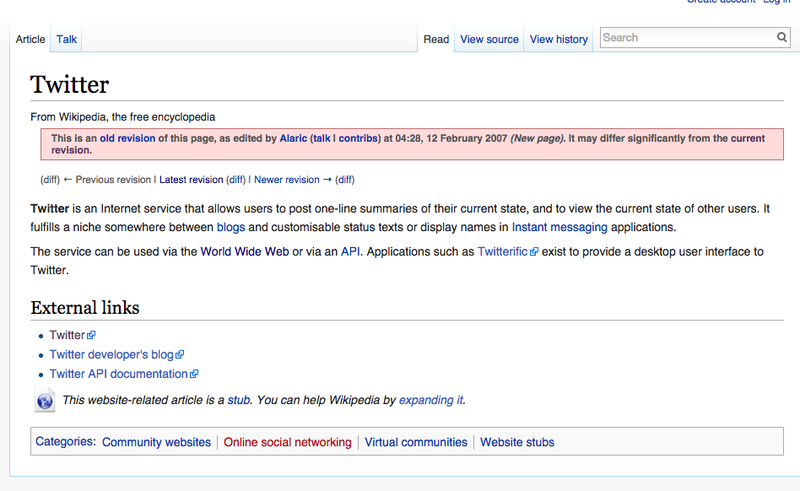
Task: Open the Instant messaging link
Action: pos(560,227)
